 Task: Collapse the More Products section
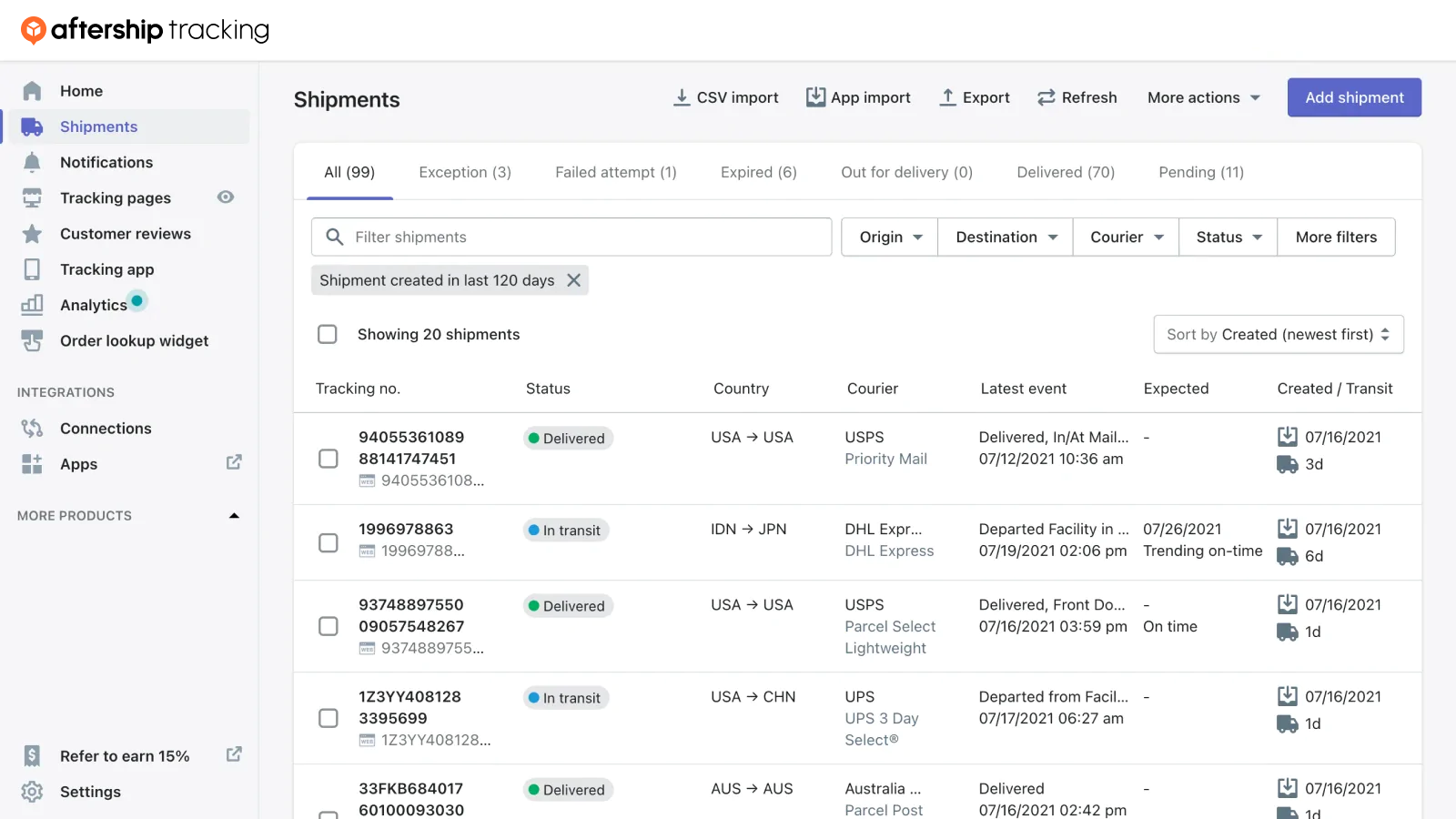[234, 515]
